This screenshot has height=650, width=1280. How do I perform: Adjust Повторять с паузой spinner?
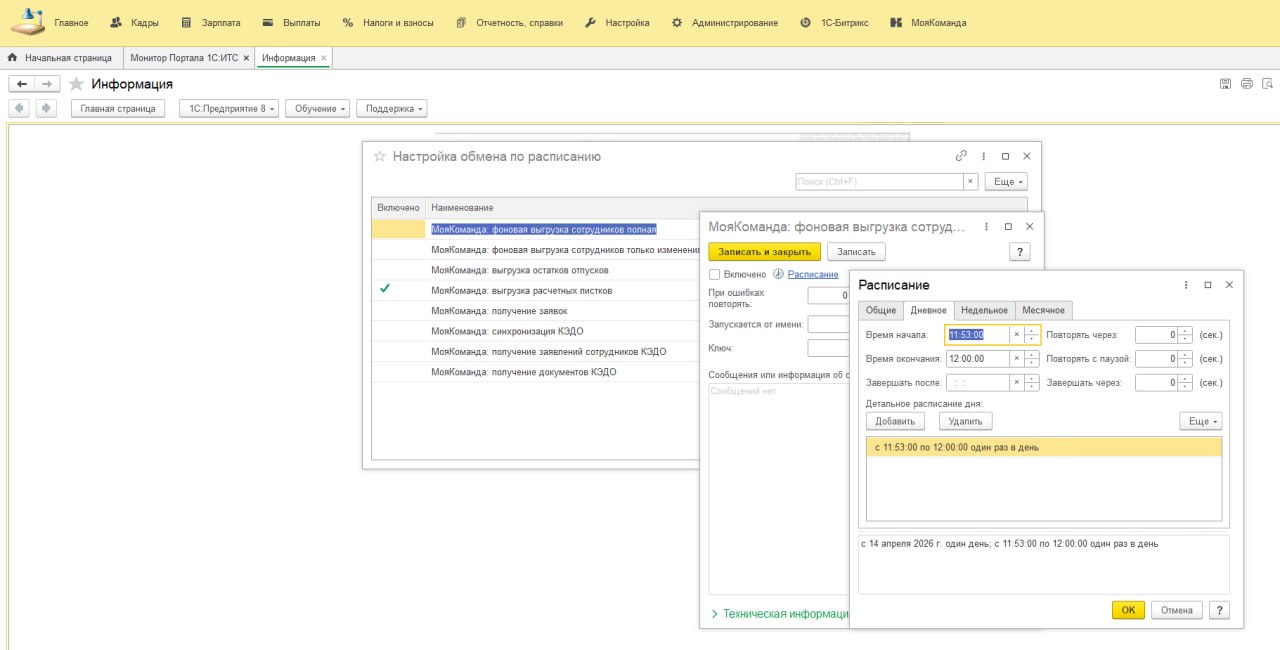click(x=1185, y=358)
